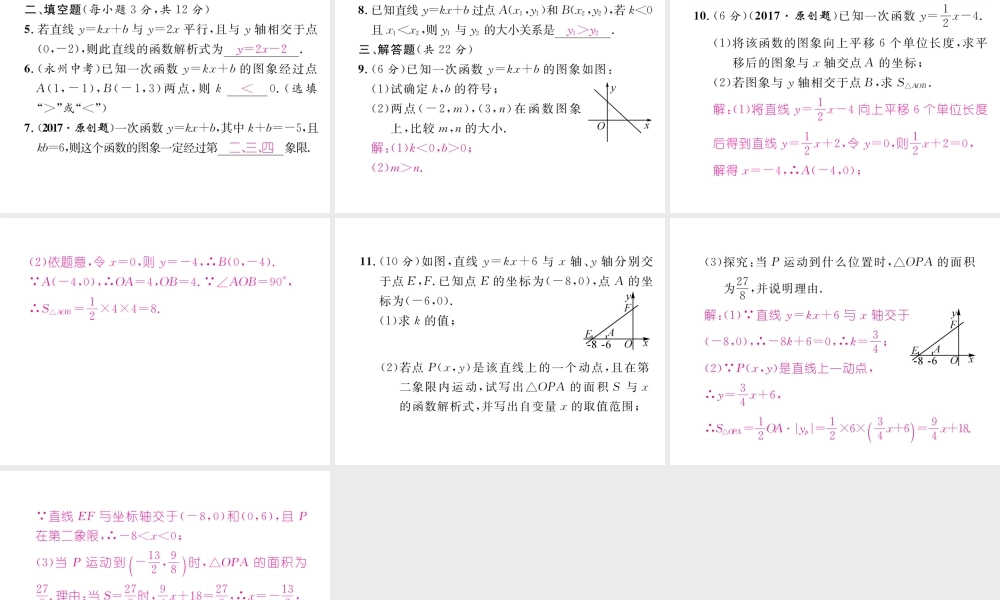
Task: Click the line 11.(10分)如图,直线y=kx+6
Action: (x=506, y=261)
